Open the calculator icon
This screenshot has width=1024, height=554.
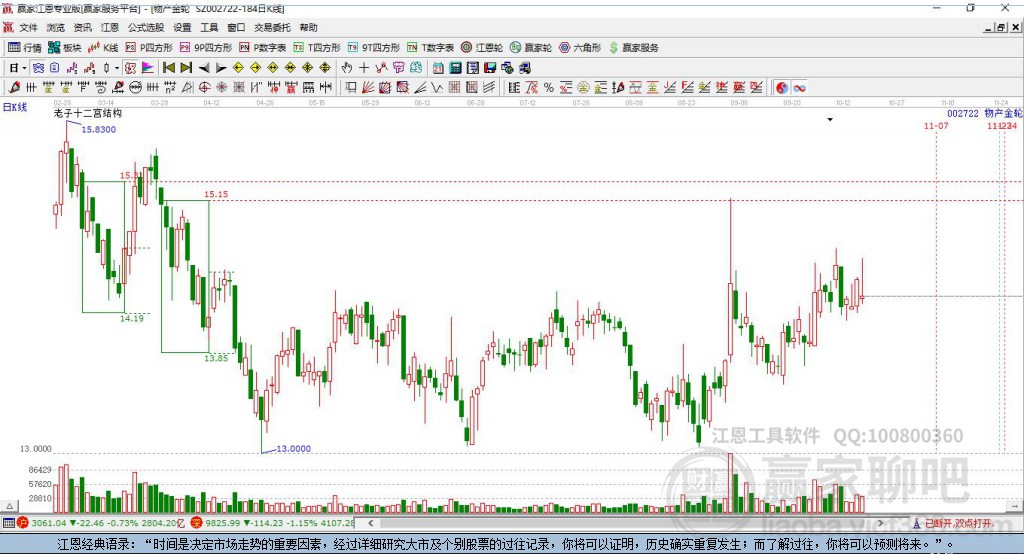click(x=455, y=68)
